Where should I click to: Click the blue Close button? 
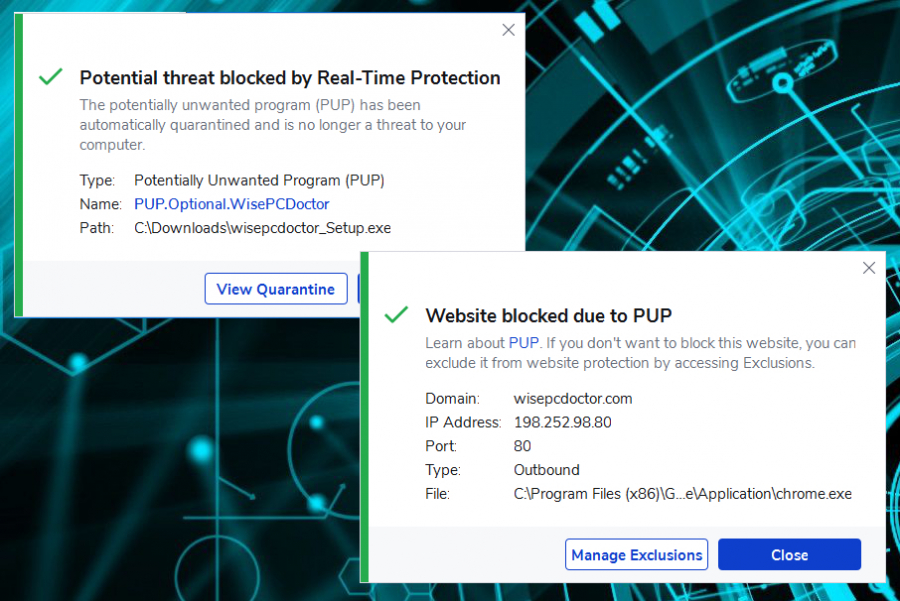[789, 555]
